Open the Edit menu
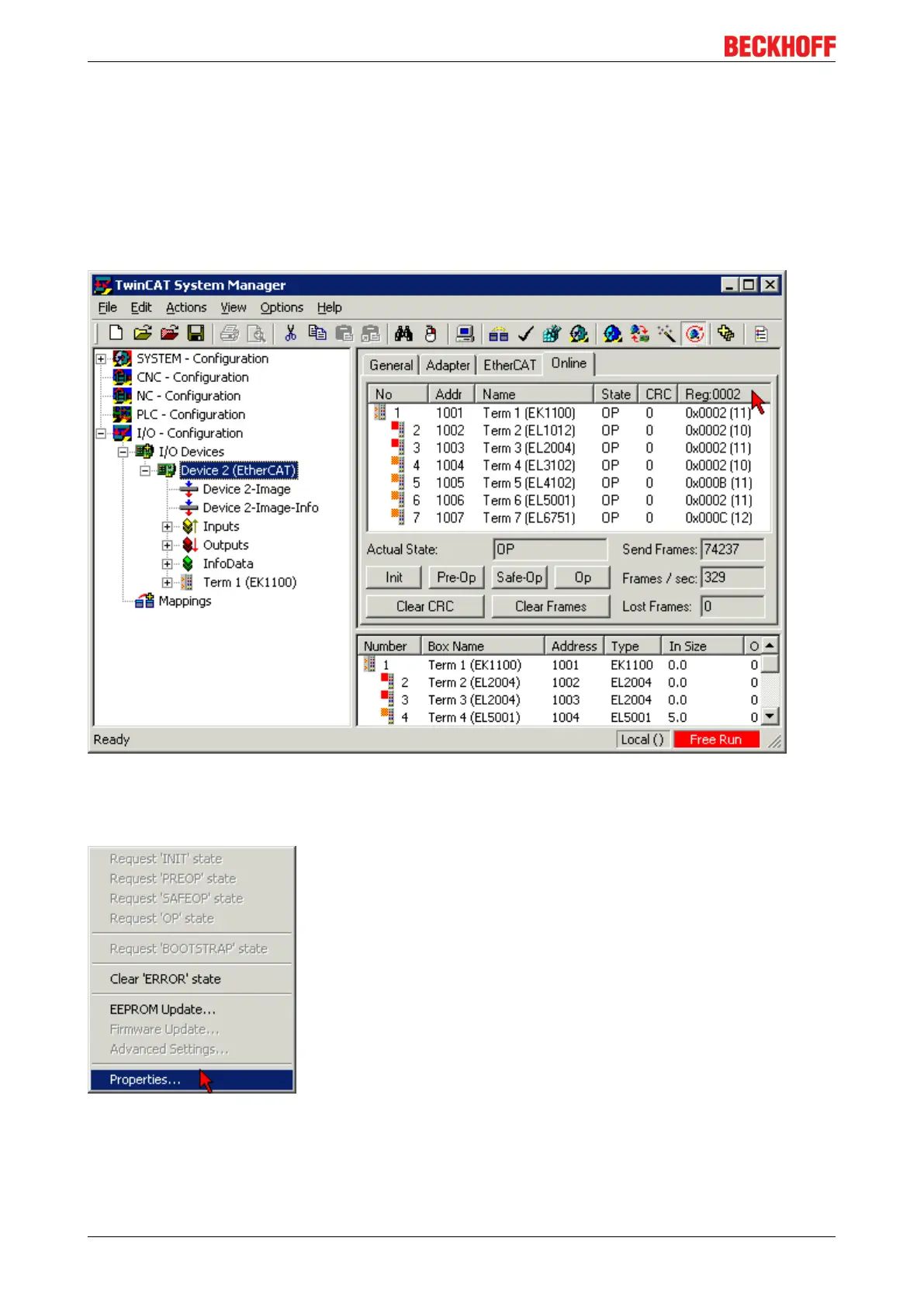 141,307
